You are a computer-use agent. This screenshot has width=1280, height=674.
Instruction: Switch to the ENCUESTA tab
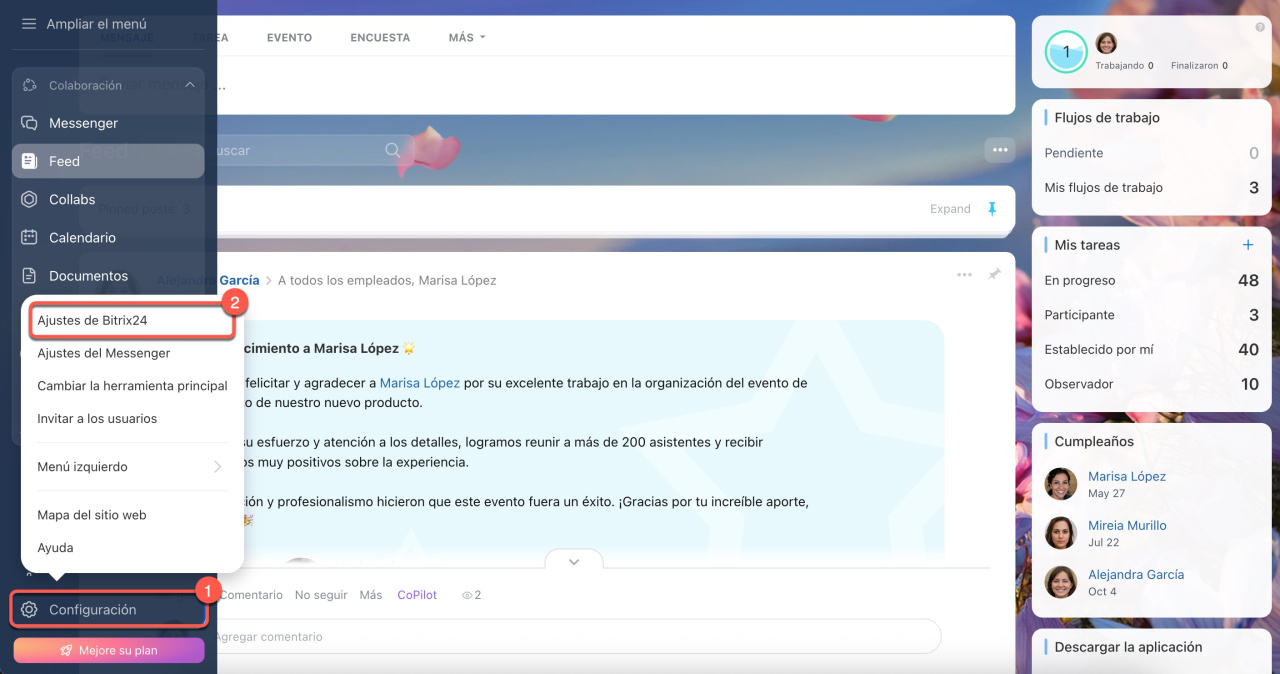coord(380,38)
